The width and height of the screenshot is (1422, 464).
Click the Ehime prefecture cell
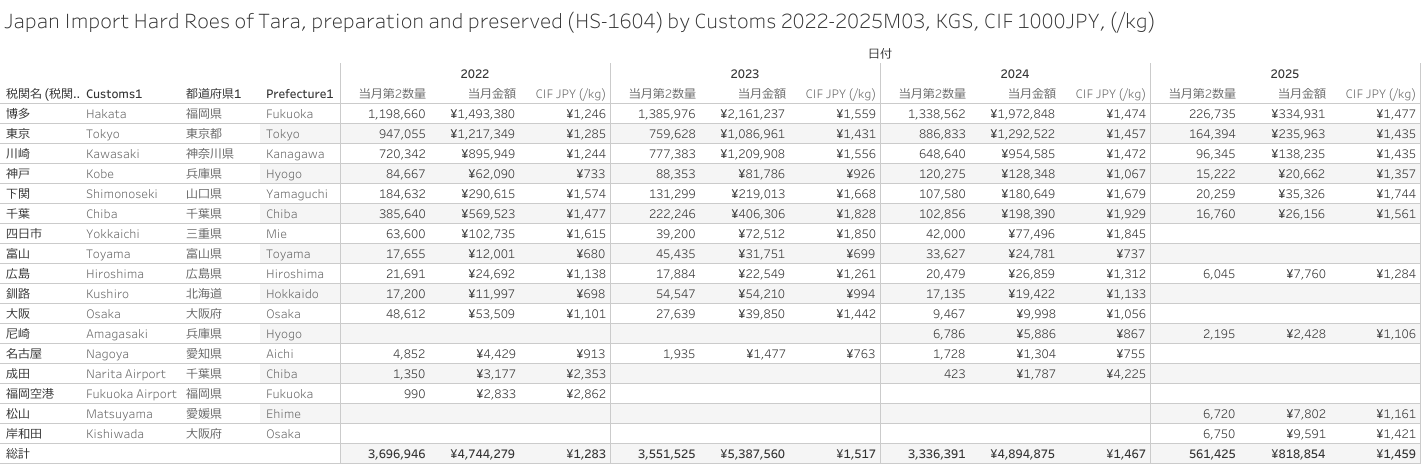pyautogui.click(x=283, y=414)
